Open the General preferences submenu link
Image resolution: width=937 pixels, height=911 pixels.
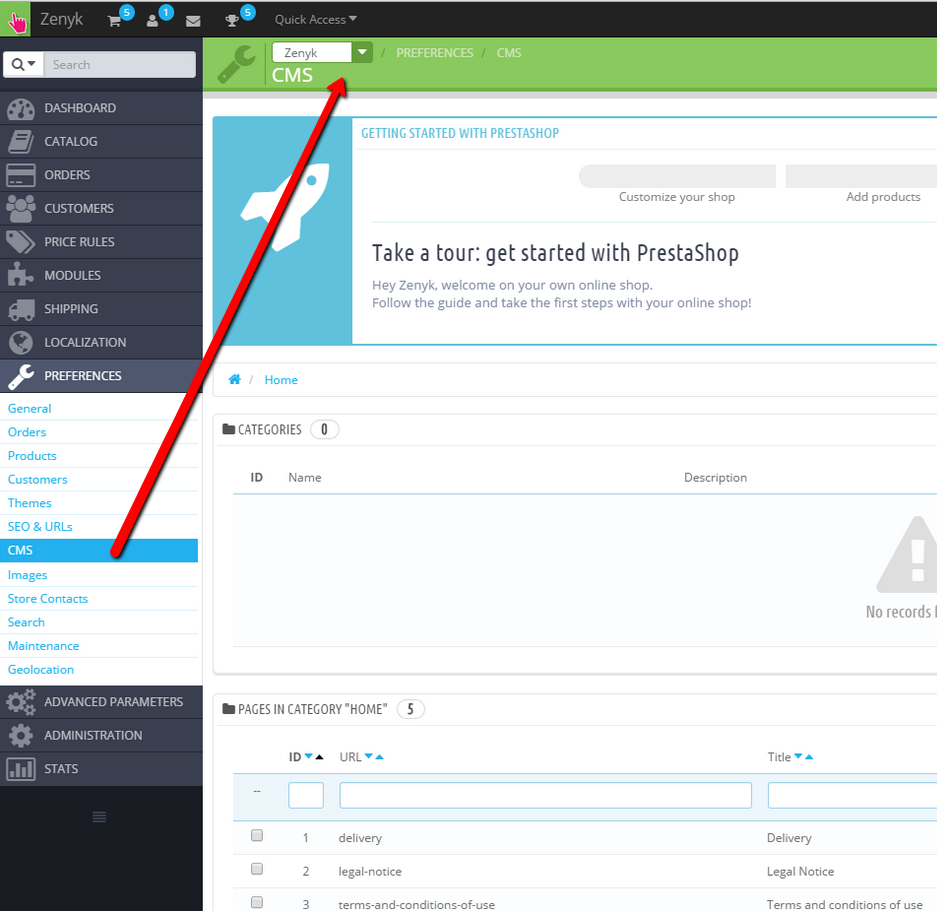click(x=29, y=408)
